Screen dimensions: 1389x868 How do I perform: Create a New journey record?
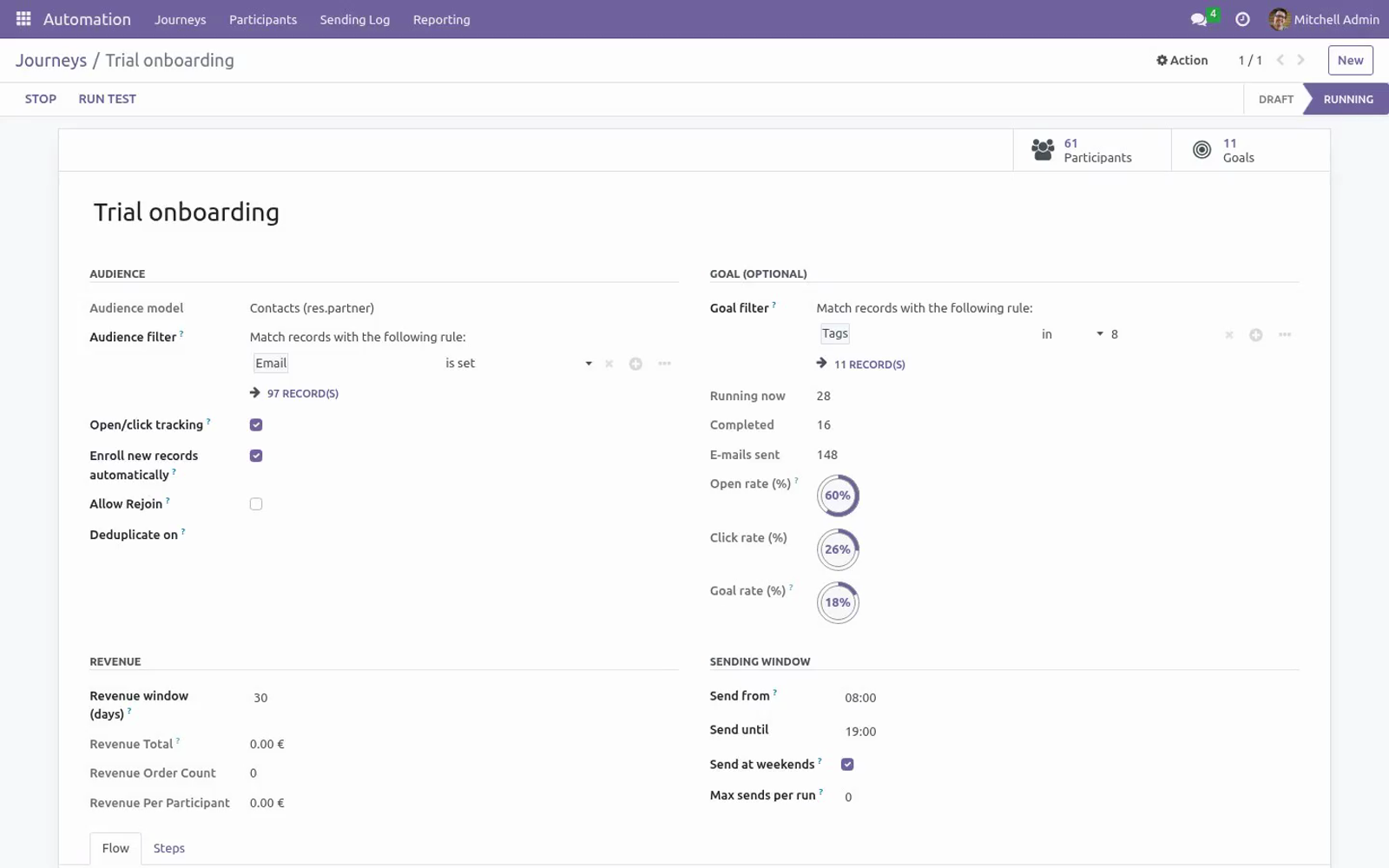pyautogui.click(x=1350, y=60)
